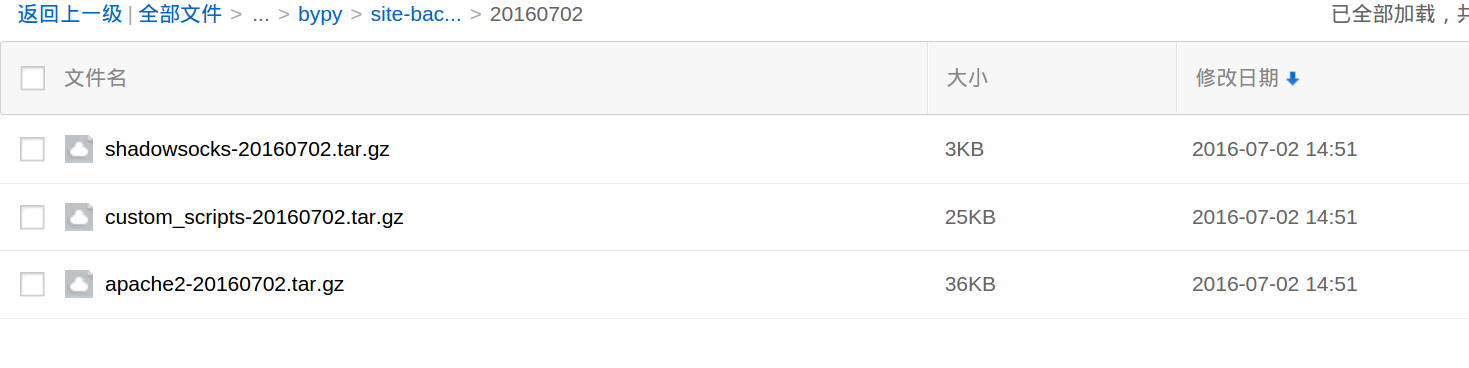Screen dimensions: 1469x368
Task: Toggle the apache2-20160702.tar.gz checkbox
Action: pos(33,284)
